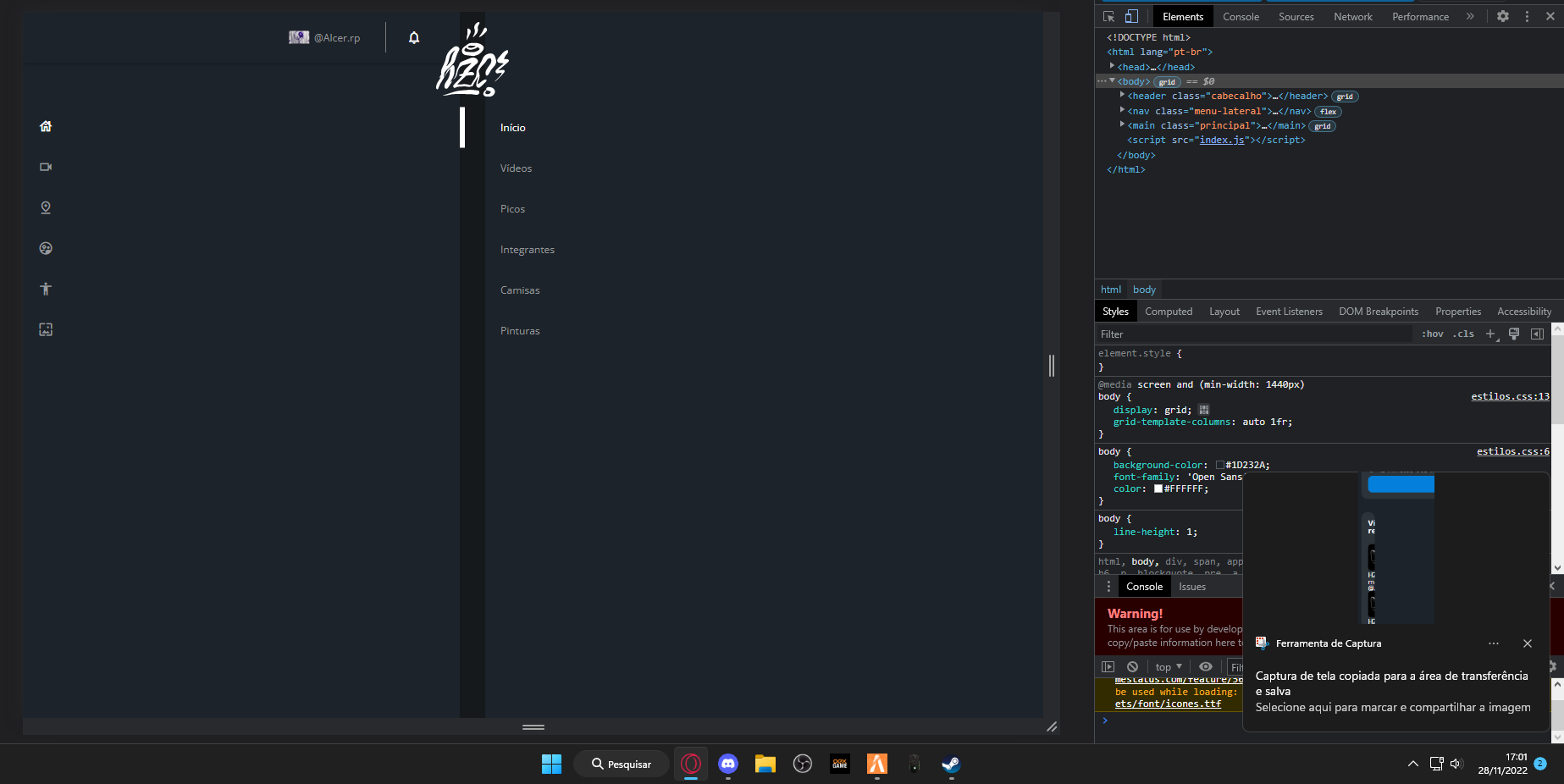The image size is (1564, 784).
Task: Switch to the DevTools Console tab
Action: [x=1241, y=17]
